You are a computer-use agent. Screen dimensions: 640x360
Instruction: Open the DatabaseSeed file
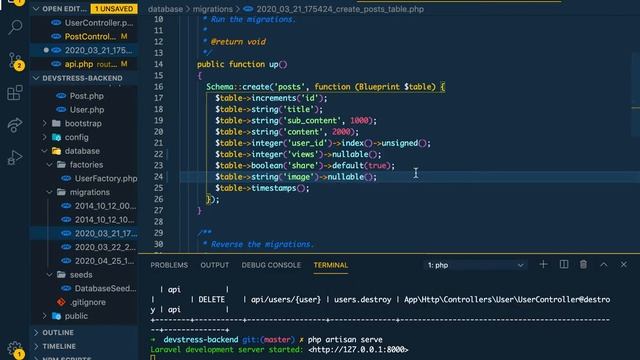tap(105, 289)
